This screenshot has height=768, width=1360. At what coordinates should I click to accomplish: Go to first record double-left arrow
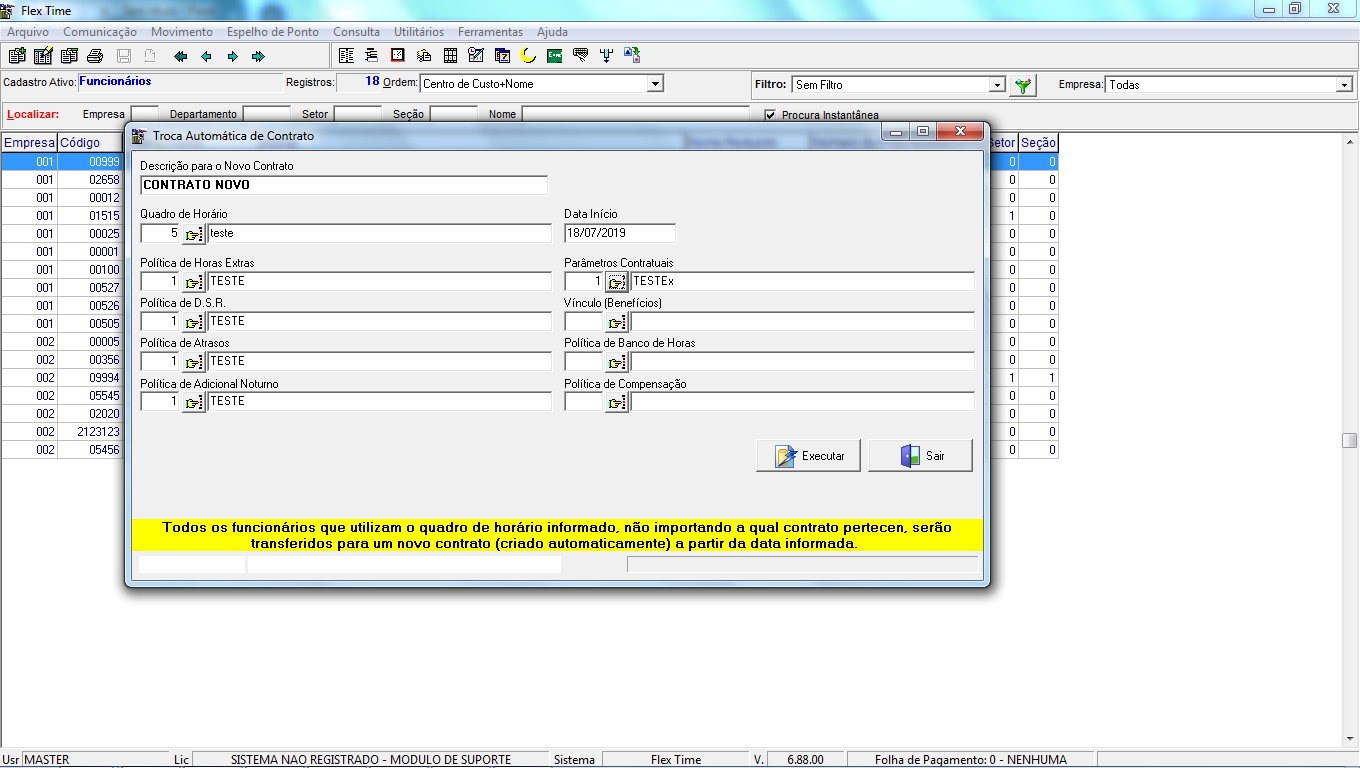(180, 56)
